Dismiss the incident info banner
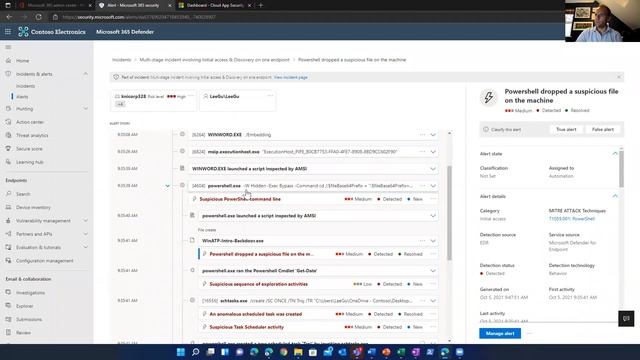 pyautogui.click(x=619, y=77)
